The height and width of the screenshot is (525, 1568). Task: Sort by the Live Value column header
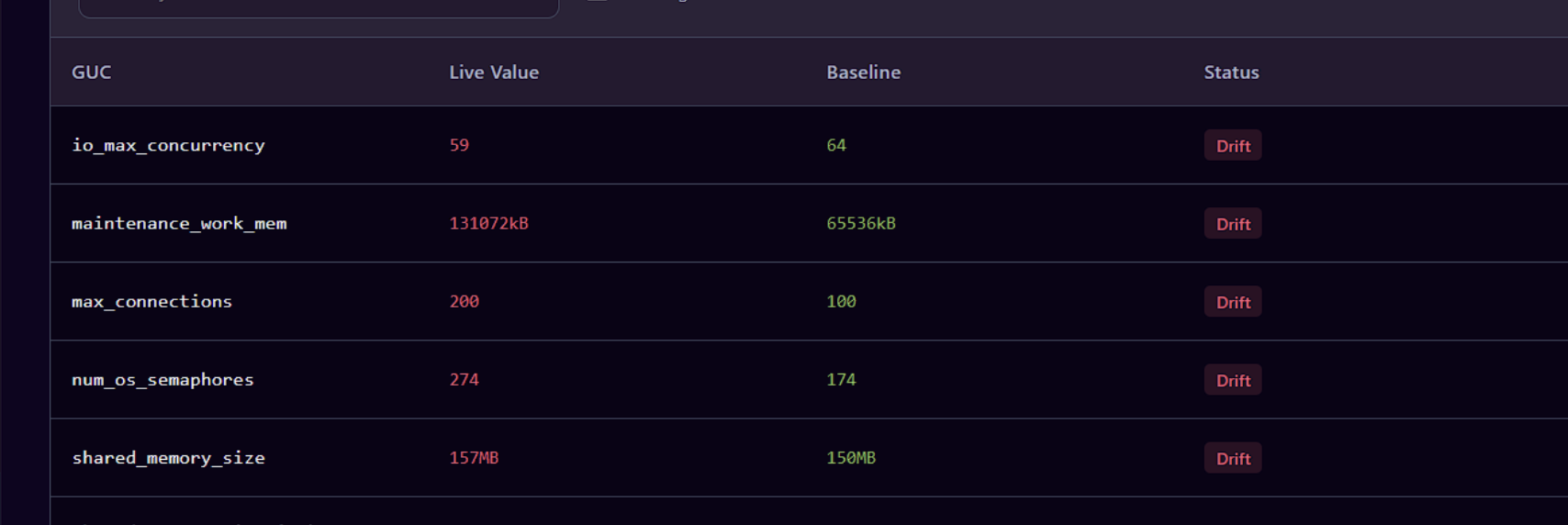[494, 72]
